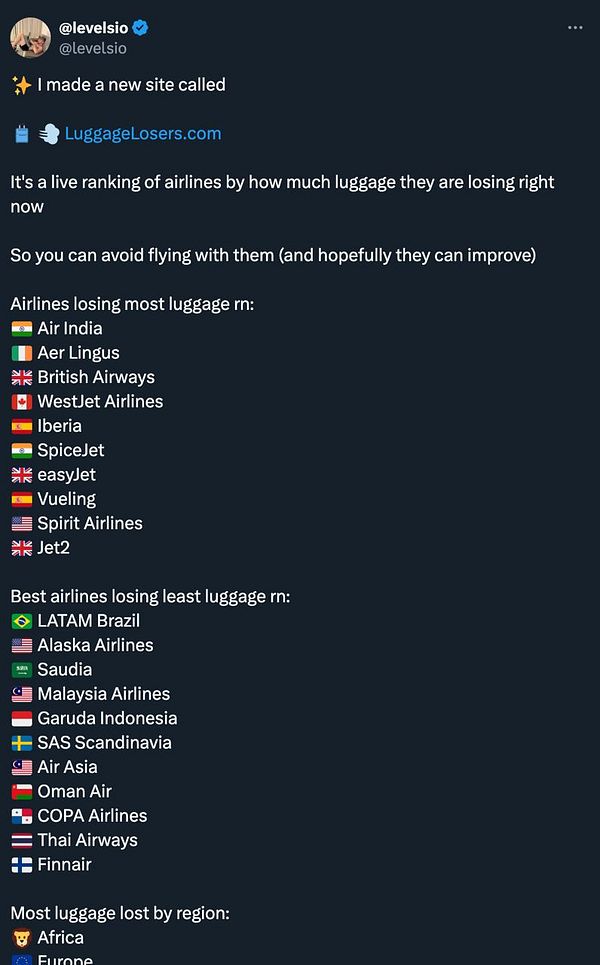
Task: Click the grey @levelsio handle
Action: point(93,47)
